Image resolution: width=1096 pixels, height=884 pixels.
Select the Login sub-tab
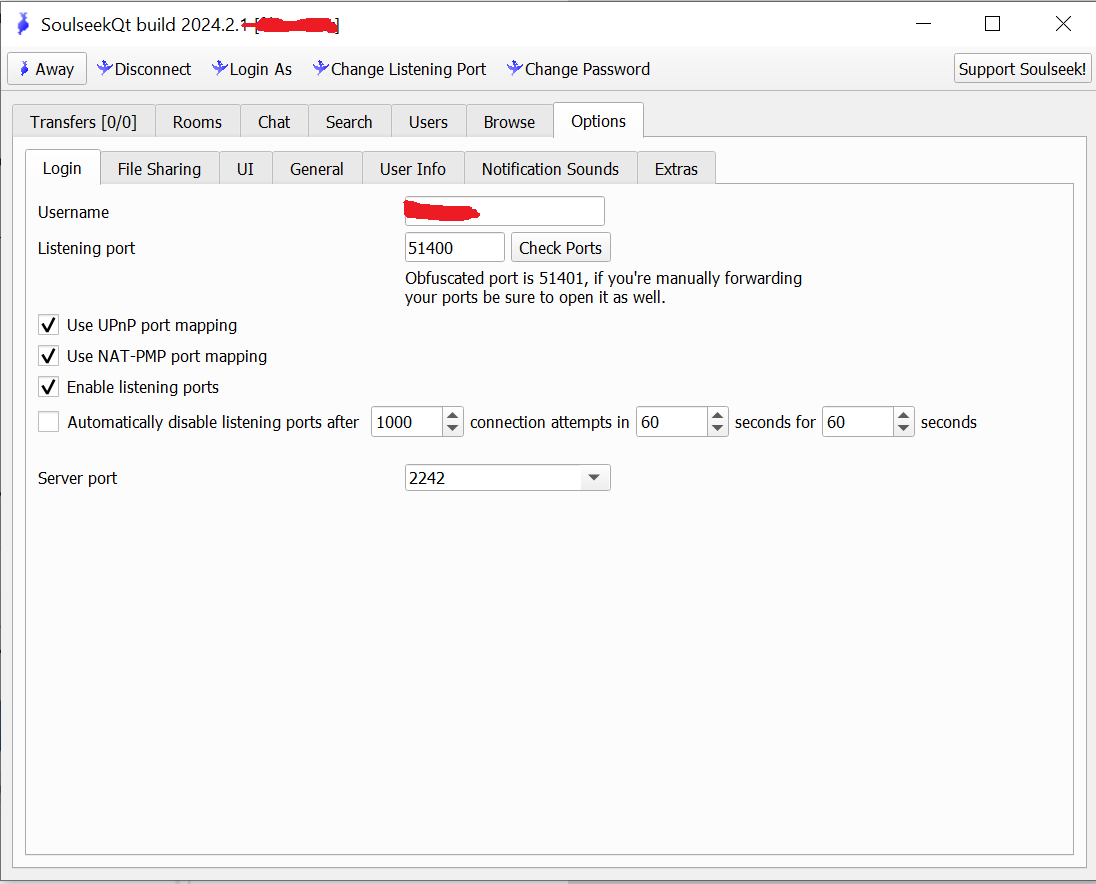(x=62, y=168)
